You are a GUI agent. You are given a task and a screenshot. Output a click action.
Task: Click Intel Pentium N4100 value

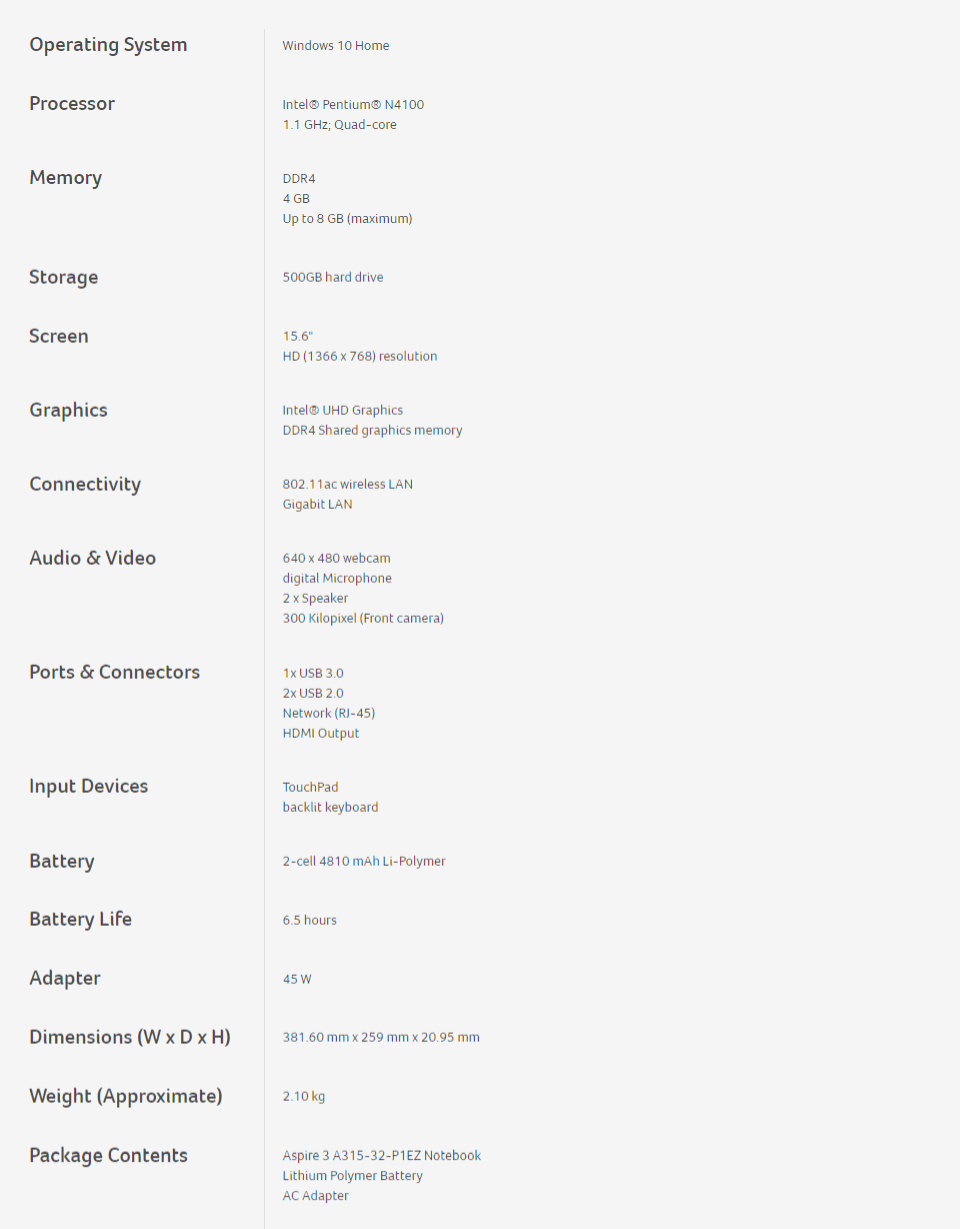pyautogui.click(x=353, y=105)
